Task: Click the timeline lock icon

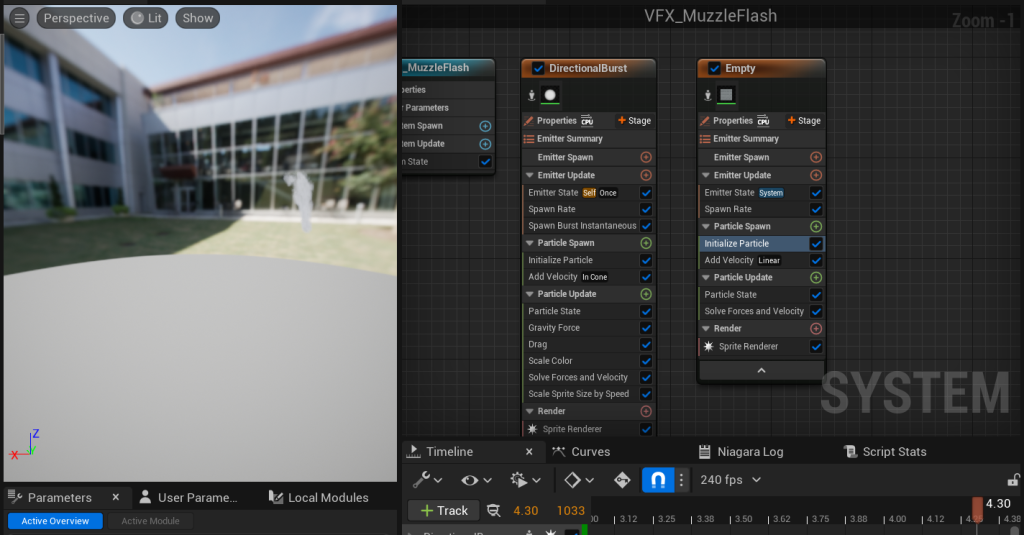Action: coord(1013,480)
